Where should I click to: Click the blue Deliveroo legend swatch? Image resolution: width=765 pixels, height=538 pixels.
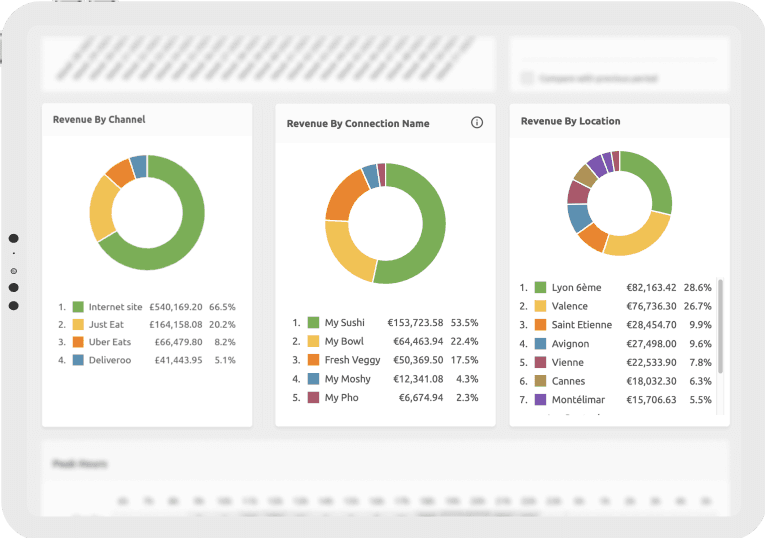[78, 360]
